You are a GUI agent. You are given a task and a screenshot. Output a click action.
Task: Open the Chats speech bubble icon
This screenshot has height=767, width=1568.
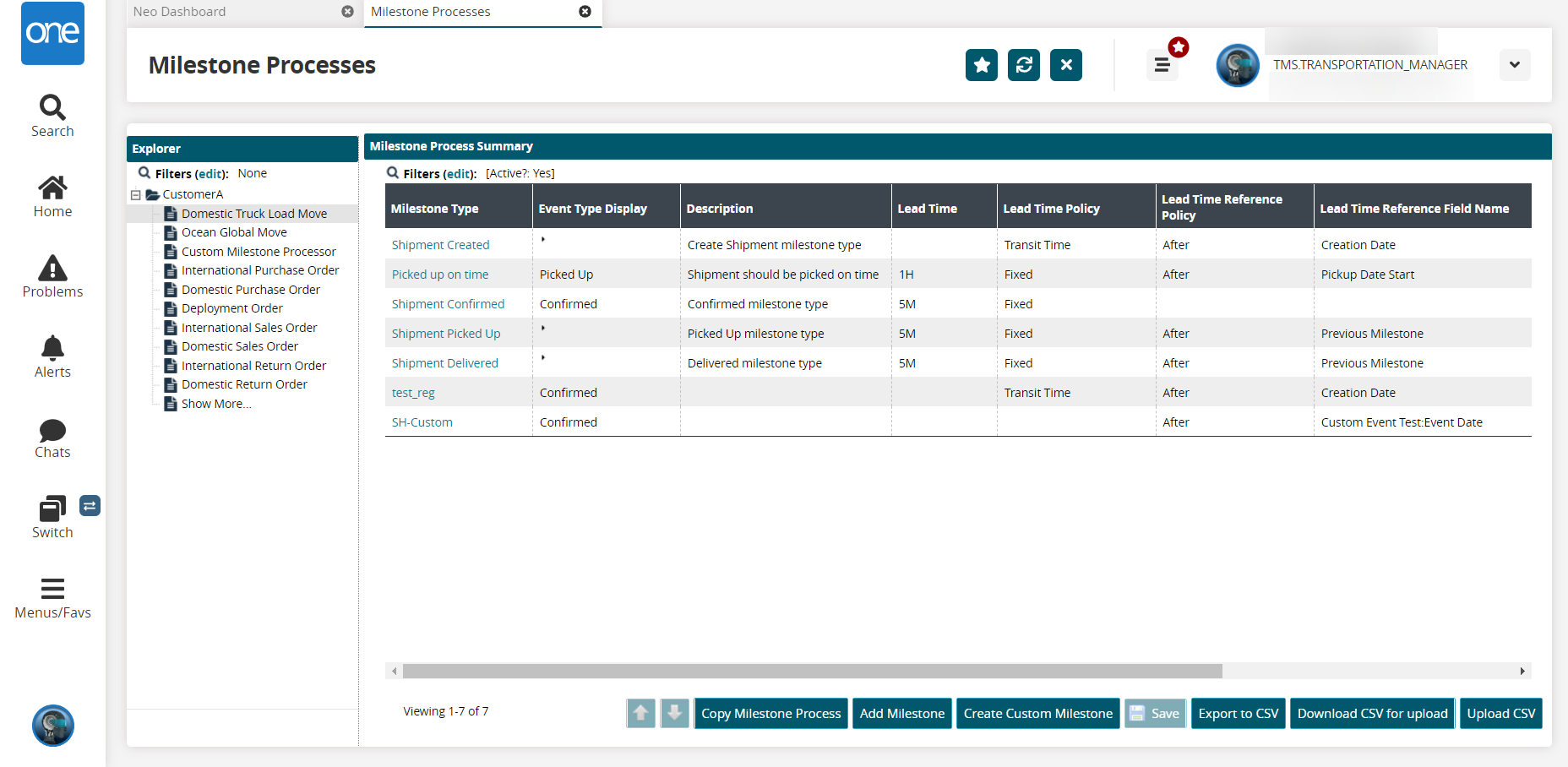pos(52,430)
